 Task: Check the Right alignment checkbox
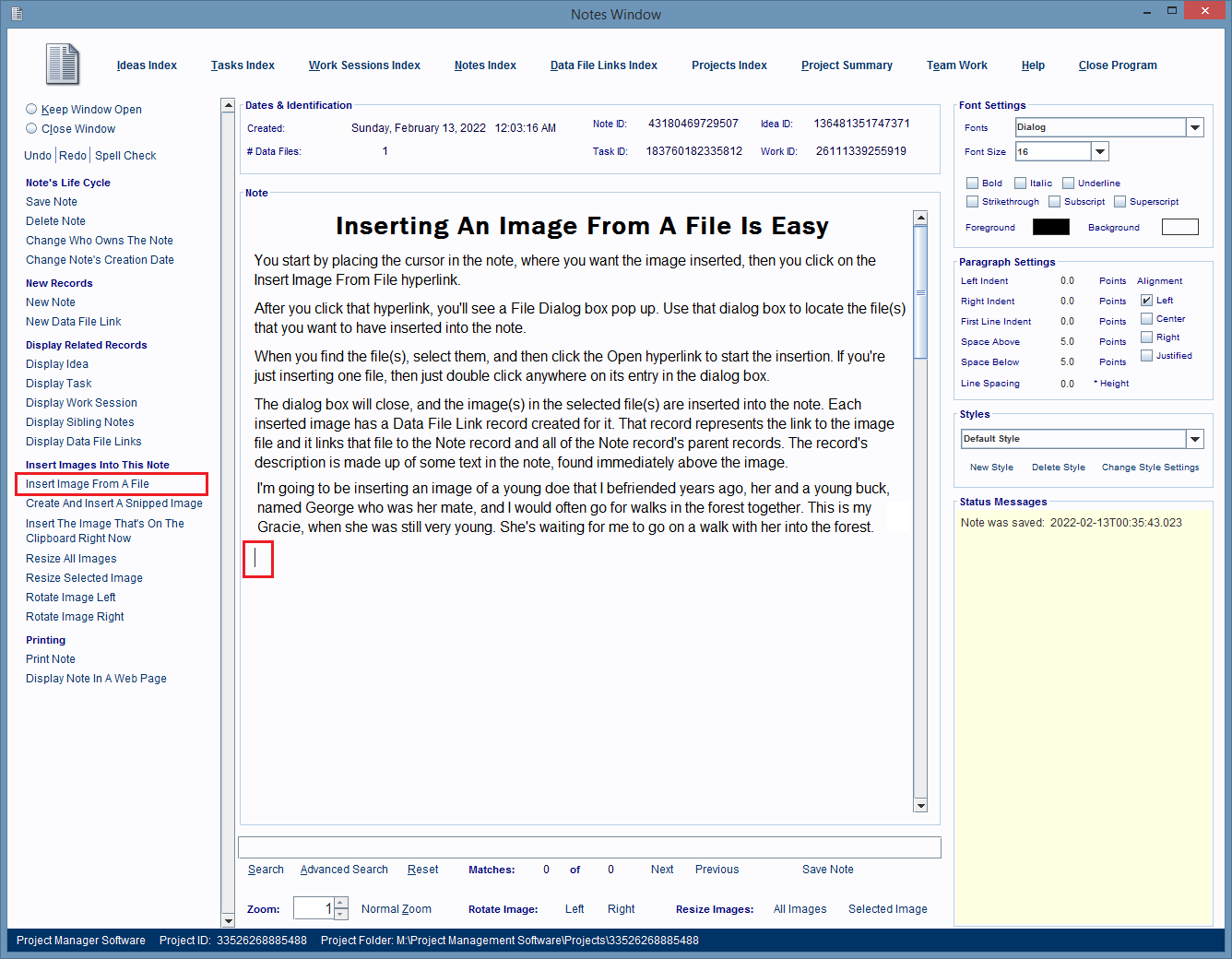1146,337
